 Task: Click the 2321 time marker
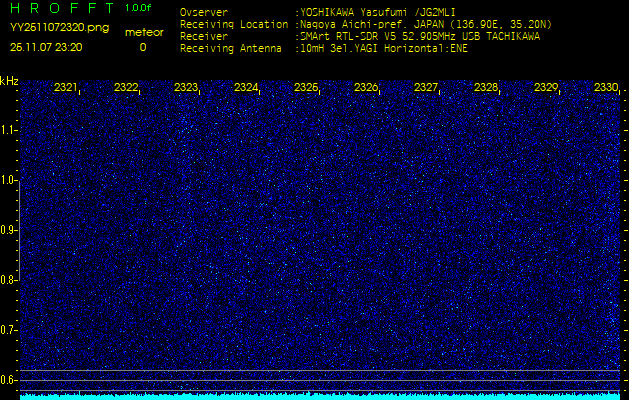(x=66, y=88)
